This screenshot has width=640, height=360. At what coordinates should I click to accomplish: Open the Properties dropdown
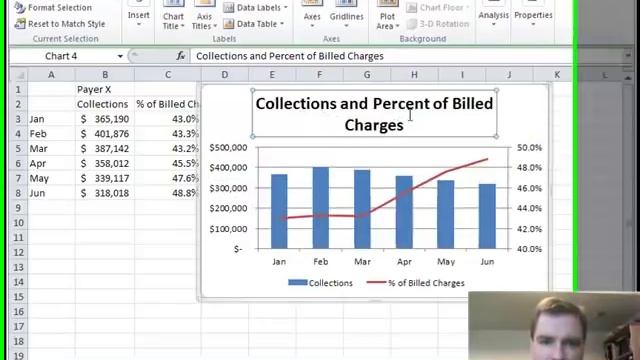click(533, 16)
